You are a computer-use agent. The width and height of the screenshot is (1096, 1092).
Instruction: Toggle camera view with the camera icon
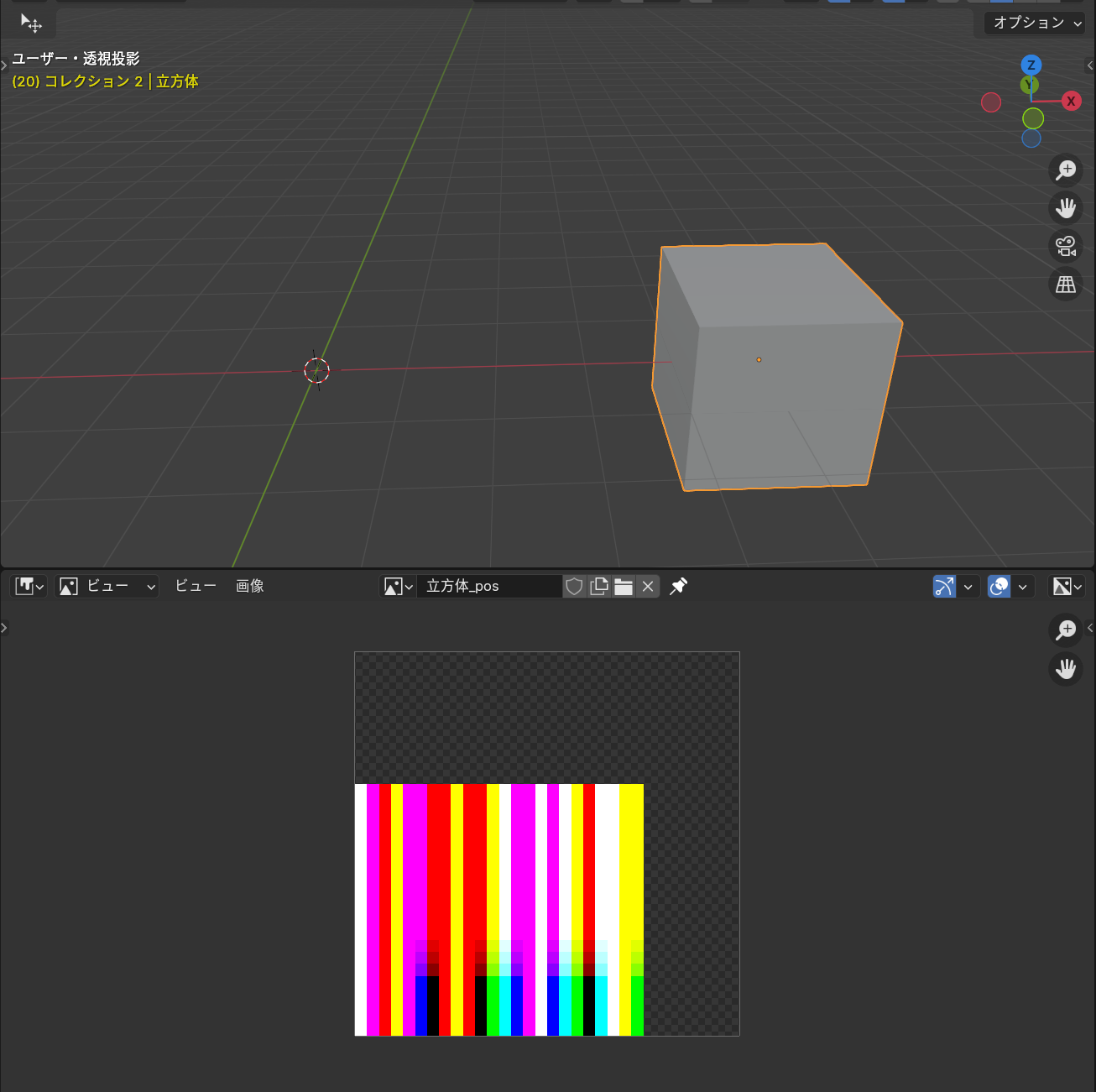(x=1066, y=247)
